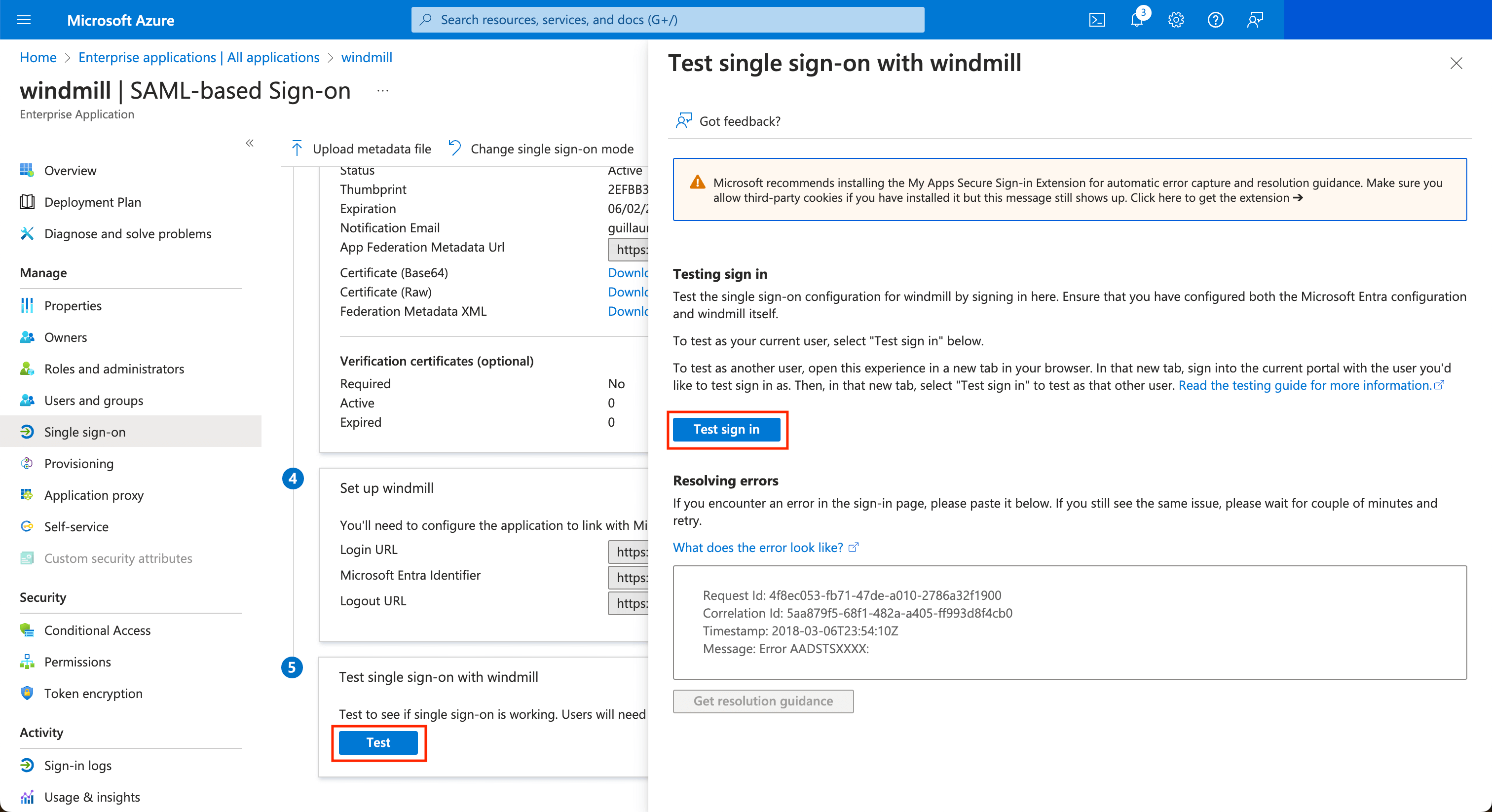Viewport: 1492px width, 812px height.
Task: Click the App Federation Metadata URL copy button
Action: (649, 248)
